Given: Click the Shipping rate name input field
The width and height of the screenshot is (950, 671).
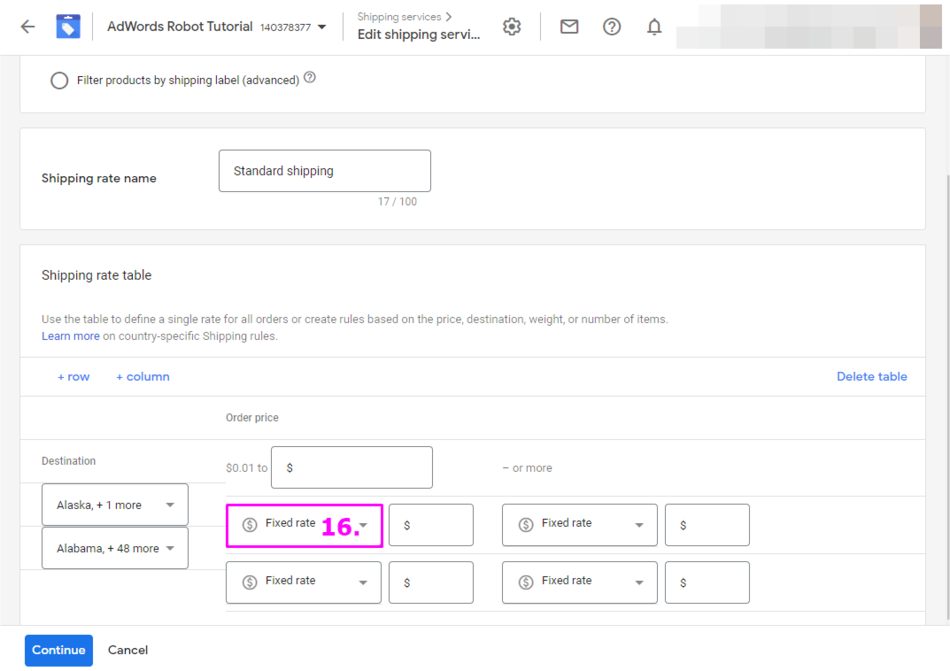Looking at the screenshot, I should point(324,171).
